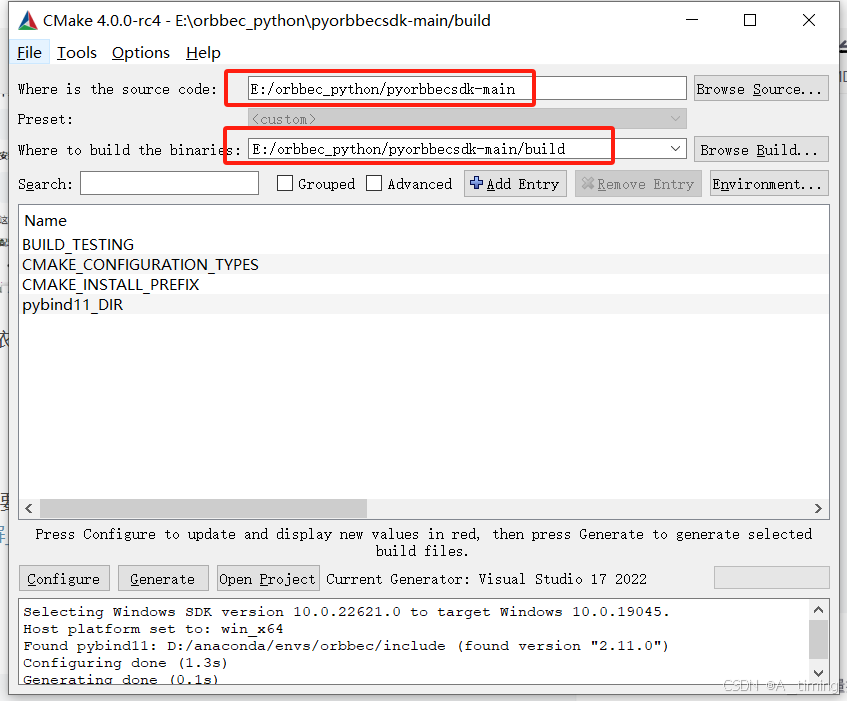The image size is (847, 701).
Task: Click Browse Build button
Action: [761, 149]
